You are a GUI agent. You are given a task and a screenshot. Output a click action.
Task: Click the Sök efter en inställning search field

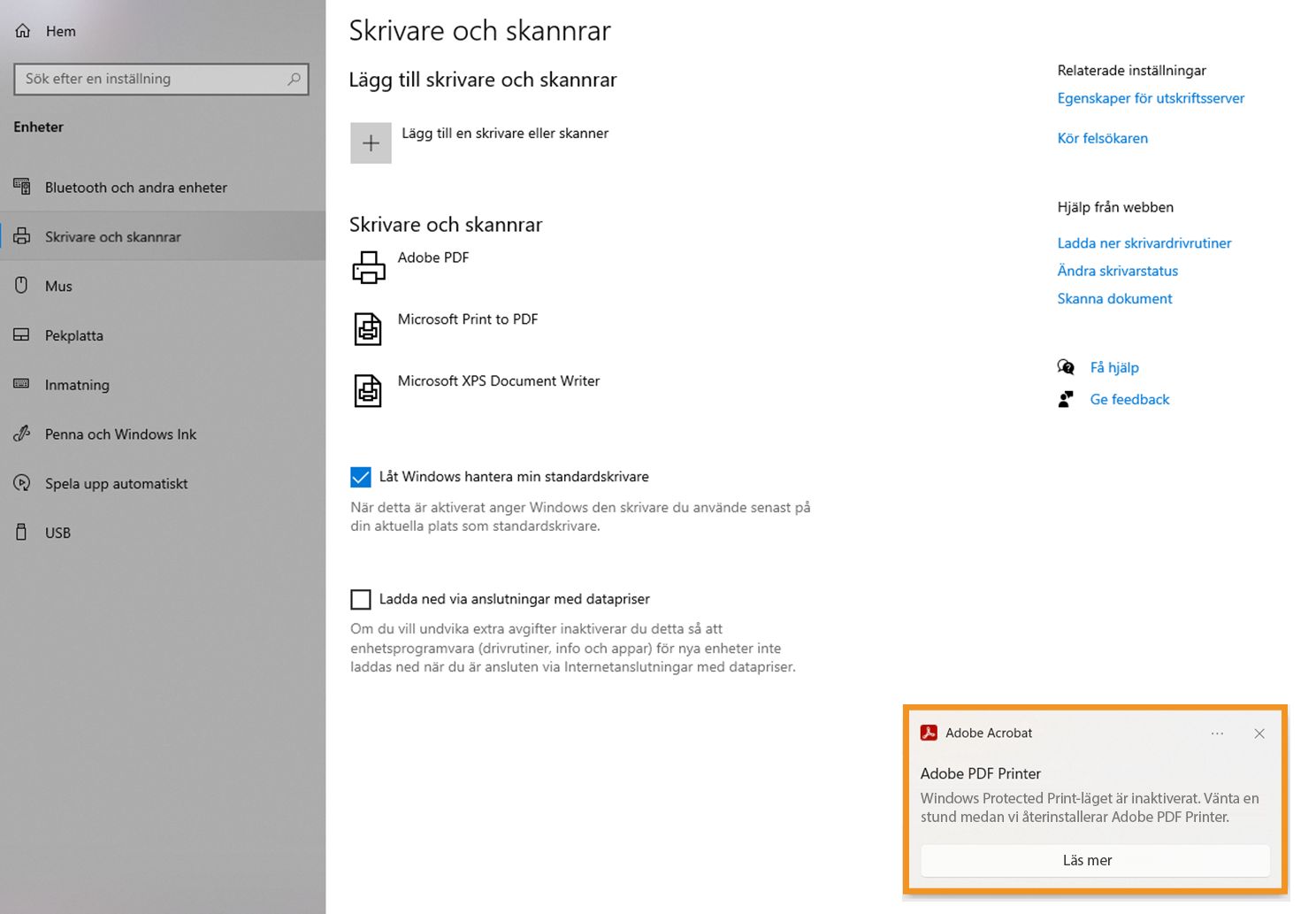tap(162, 79)
